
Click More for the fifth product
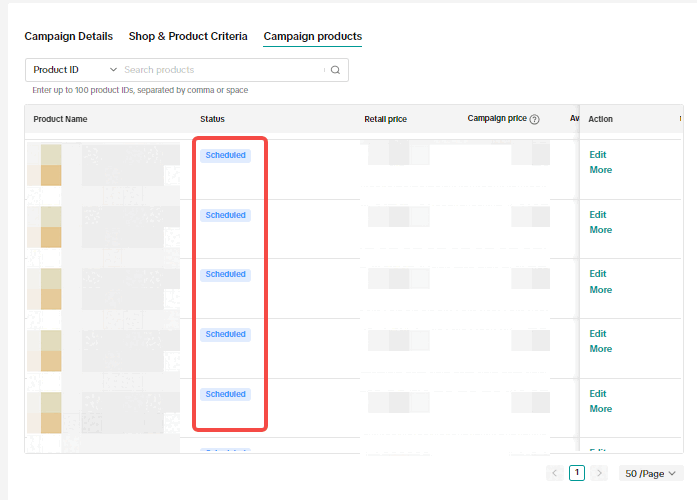pos(600,409)
